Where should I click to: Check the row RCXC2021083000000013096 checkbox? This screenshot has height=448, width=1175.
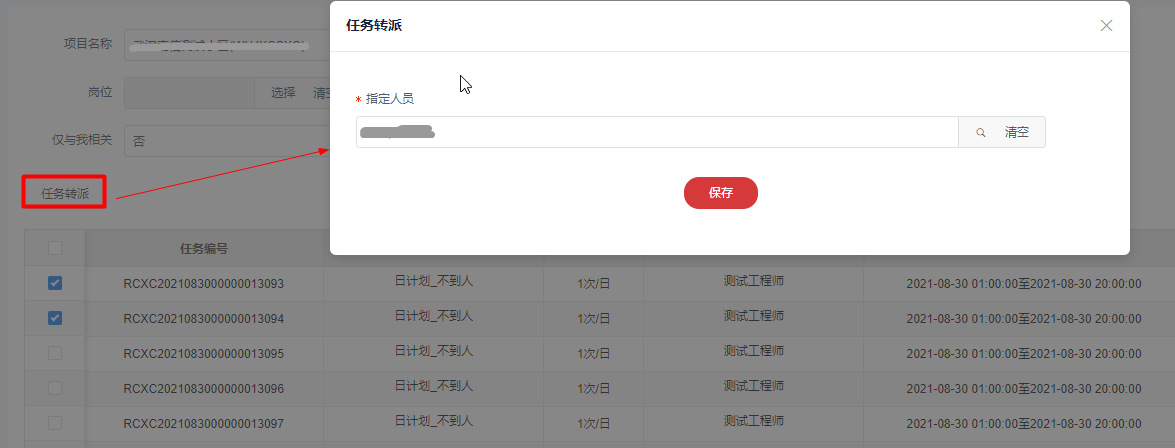[55, 388]
